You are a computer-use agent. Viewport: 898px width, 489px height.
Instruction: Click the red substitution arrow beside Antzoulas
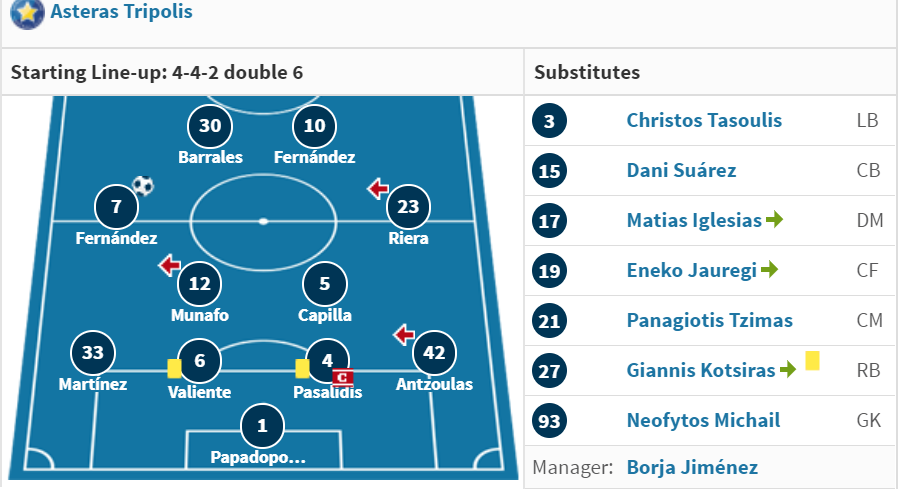pyautogui.click(x=404, y=334)
